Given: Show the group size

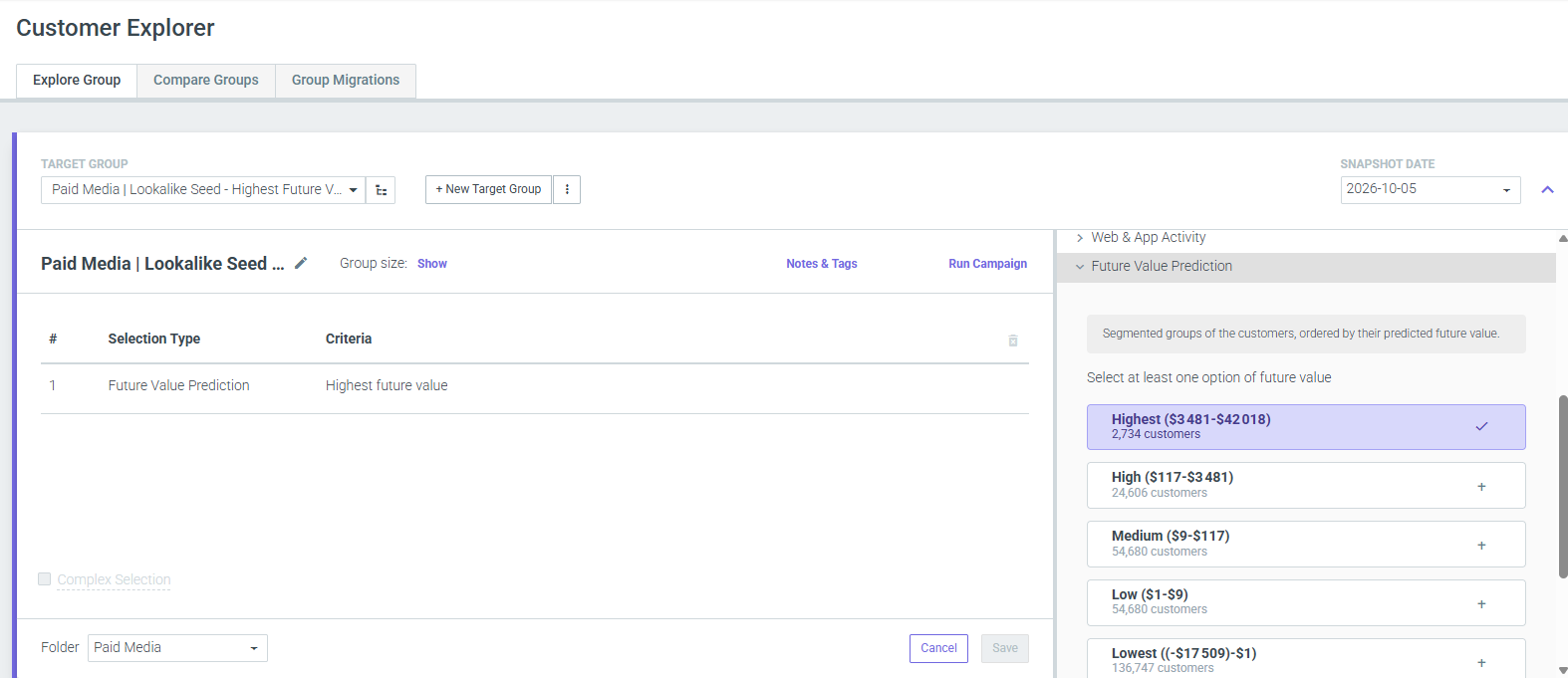Looking at the screenshot, I should pyautogui.click(x=432, y=264).
